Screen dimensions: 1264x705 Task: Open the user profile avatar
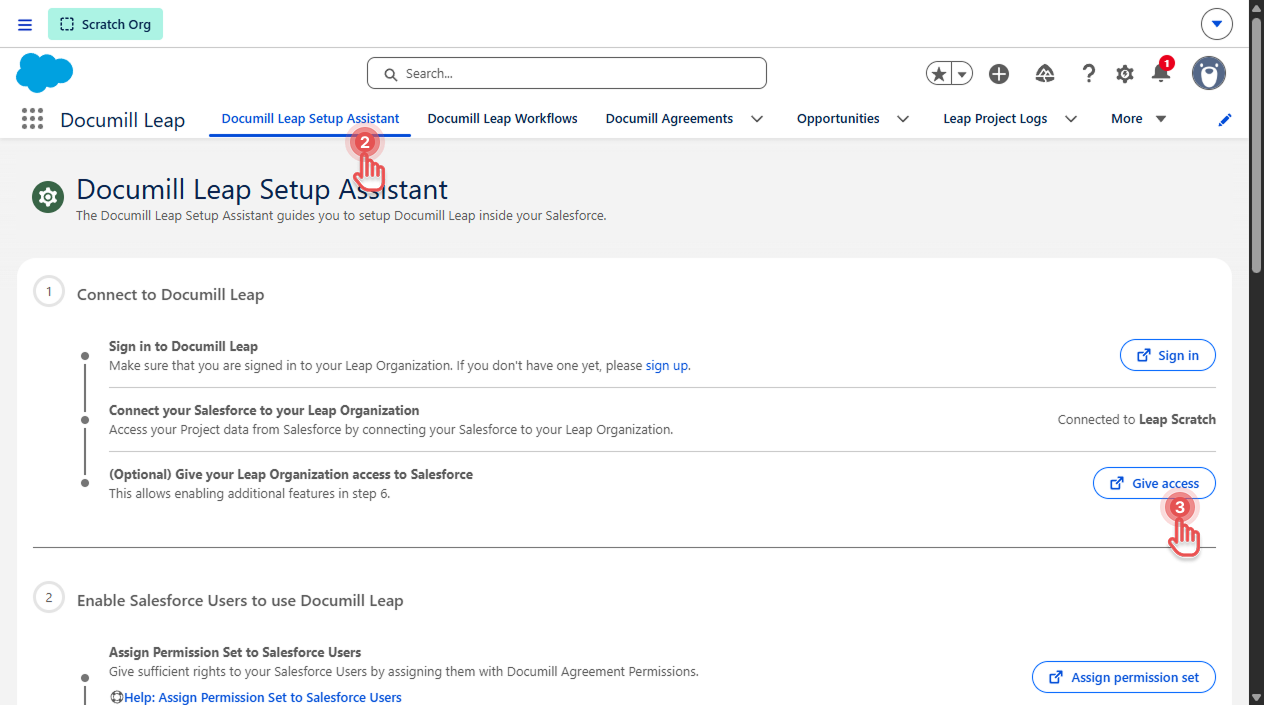coord(1209,73)
